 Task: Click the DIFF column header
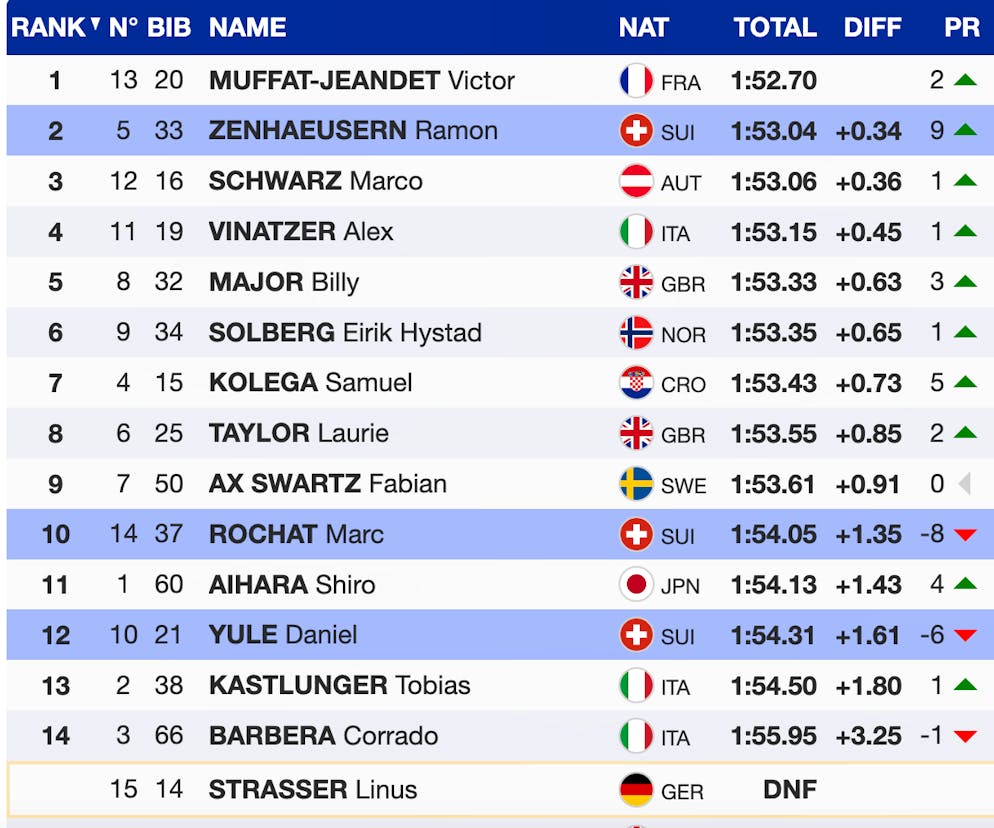[x=872, y=27]
